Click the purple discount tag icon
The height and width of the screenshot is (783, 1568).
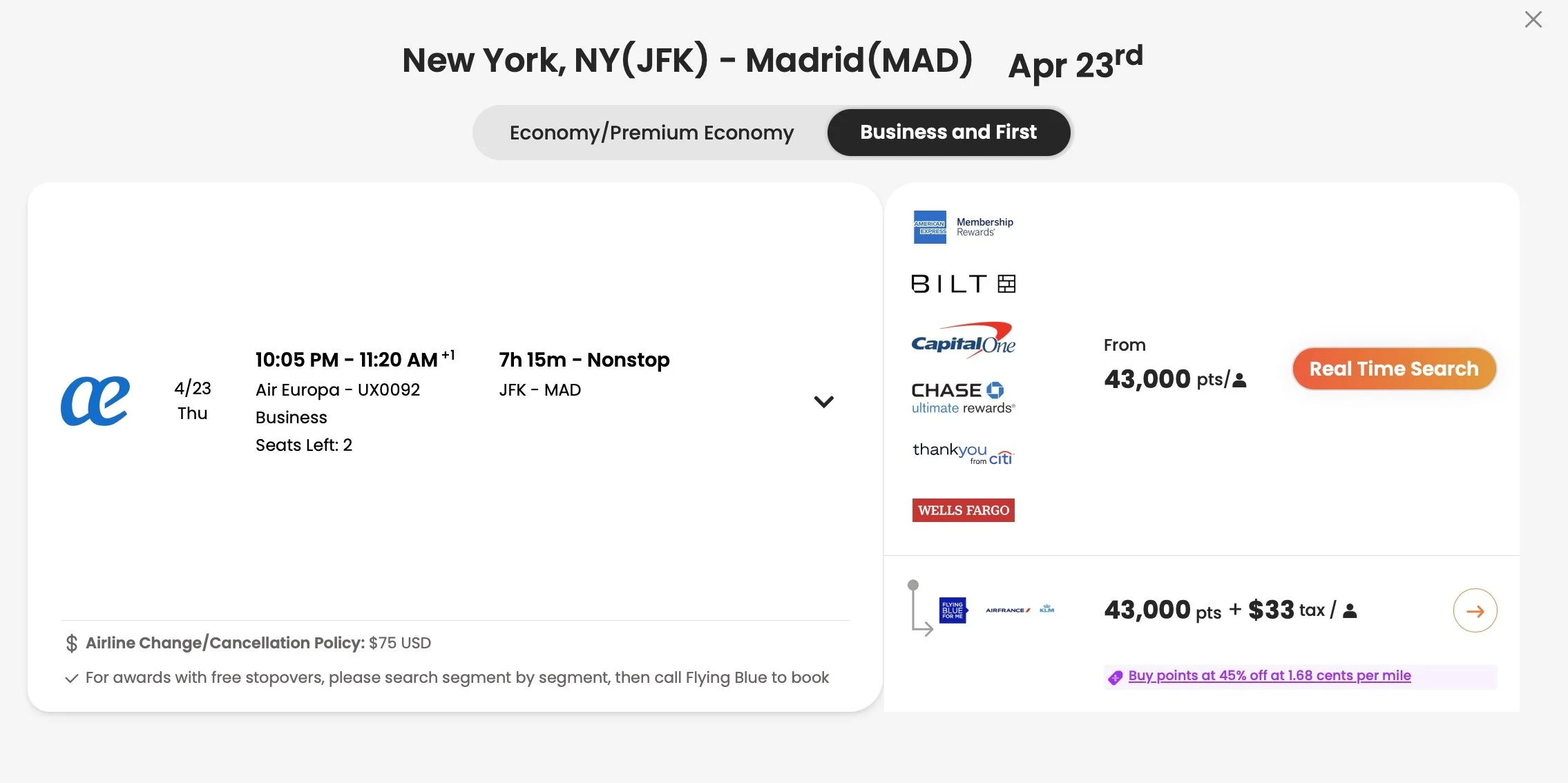coord(1115,677)
